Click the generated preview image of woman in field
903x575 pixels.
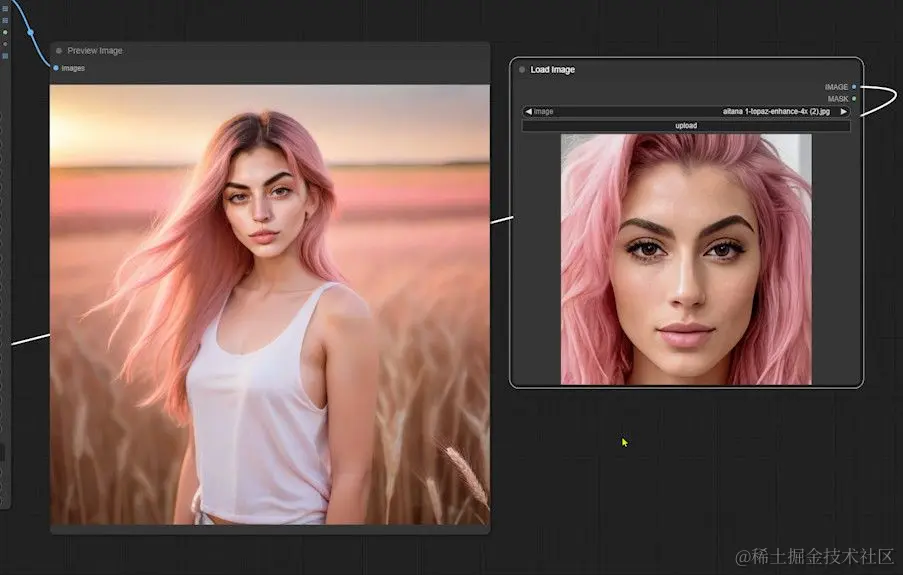[x=270, y=305]
